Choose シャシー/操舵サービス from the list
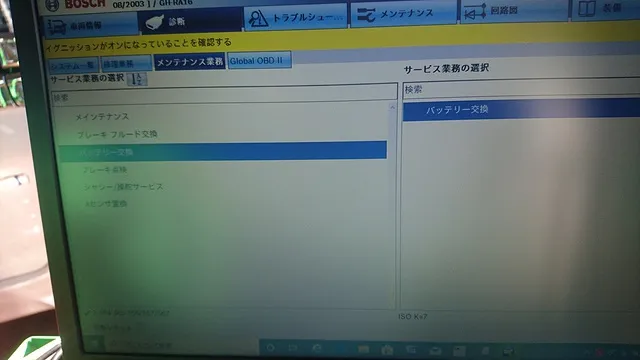 [123, 187]
